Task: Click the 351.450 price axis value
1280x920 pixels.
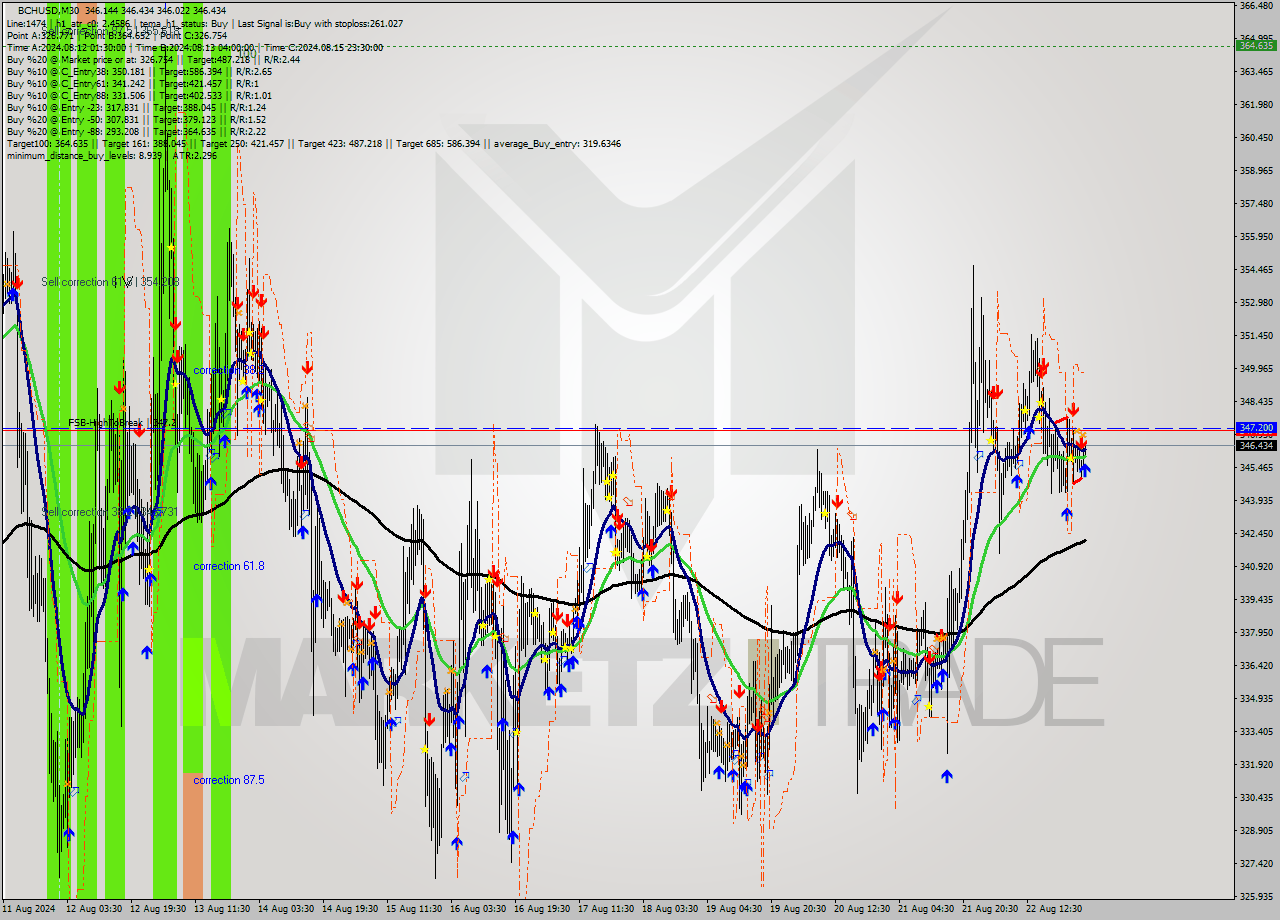Action: click(x=1256, y=336)
